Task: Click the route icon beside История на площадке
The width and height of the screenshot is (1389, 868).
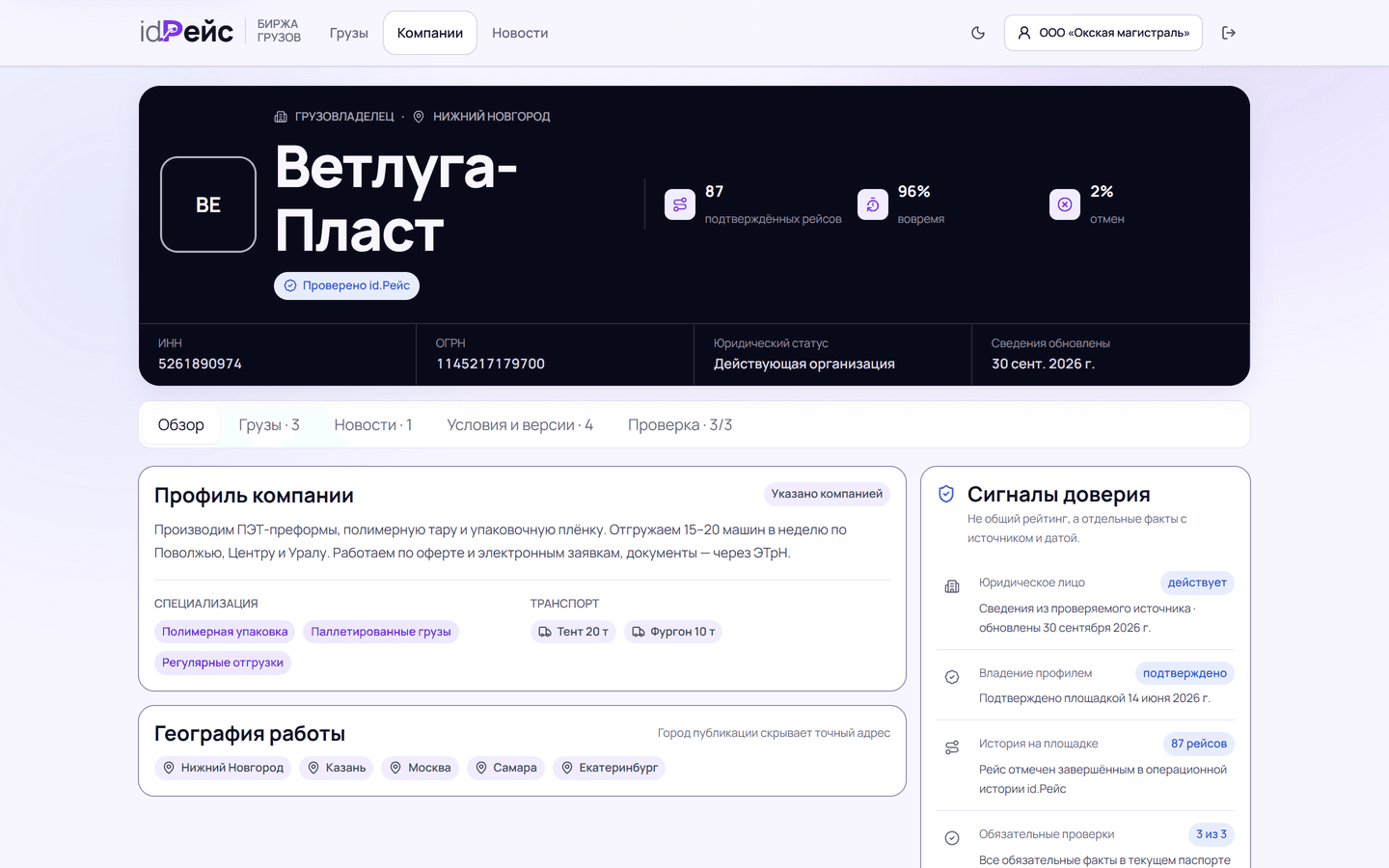Action: tap(952, 747)
